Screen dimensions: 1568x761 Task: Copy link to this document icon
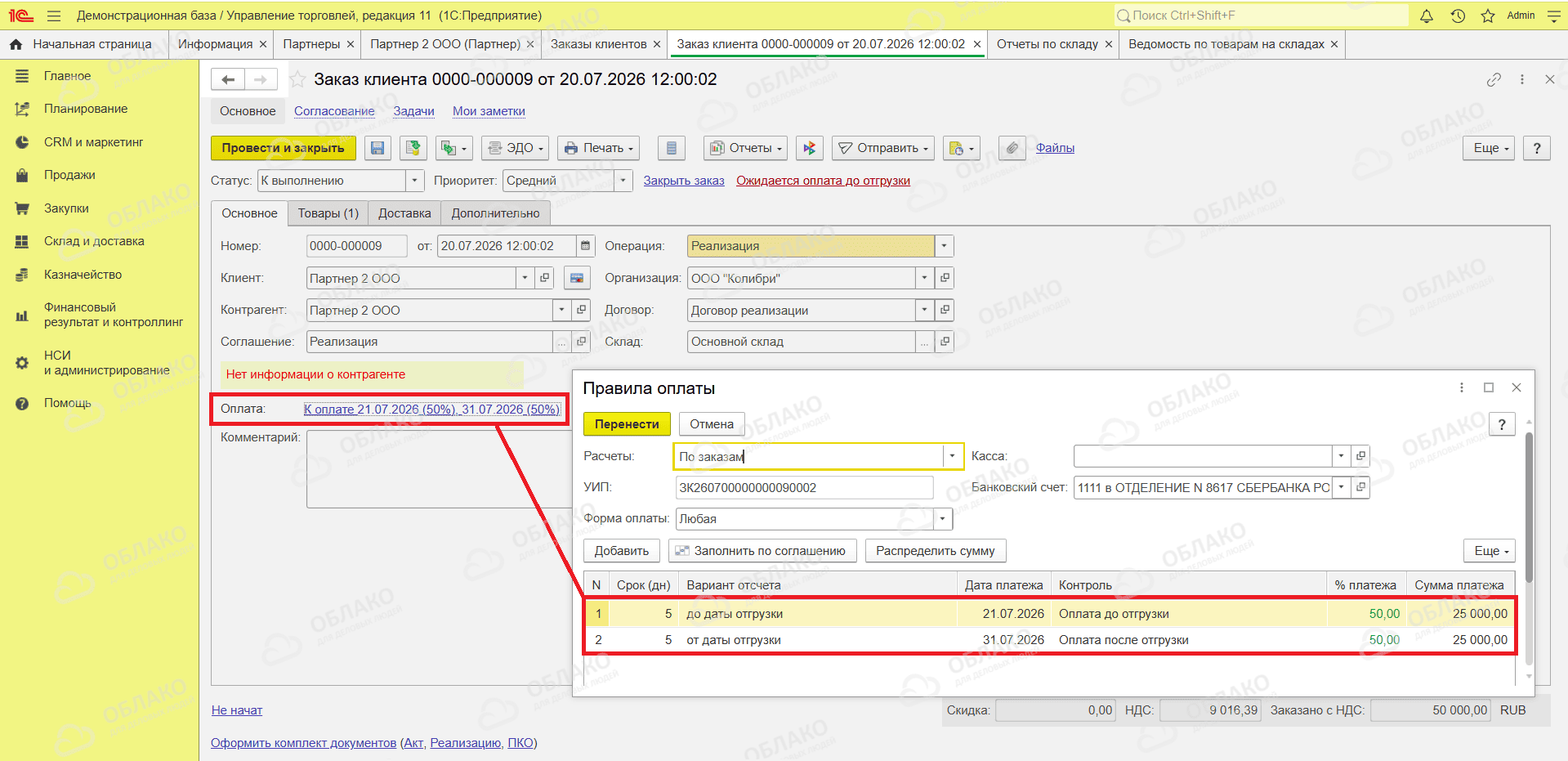coord(1494,79)
